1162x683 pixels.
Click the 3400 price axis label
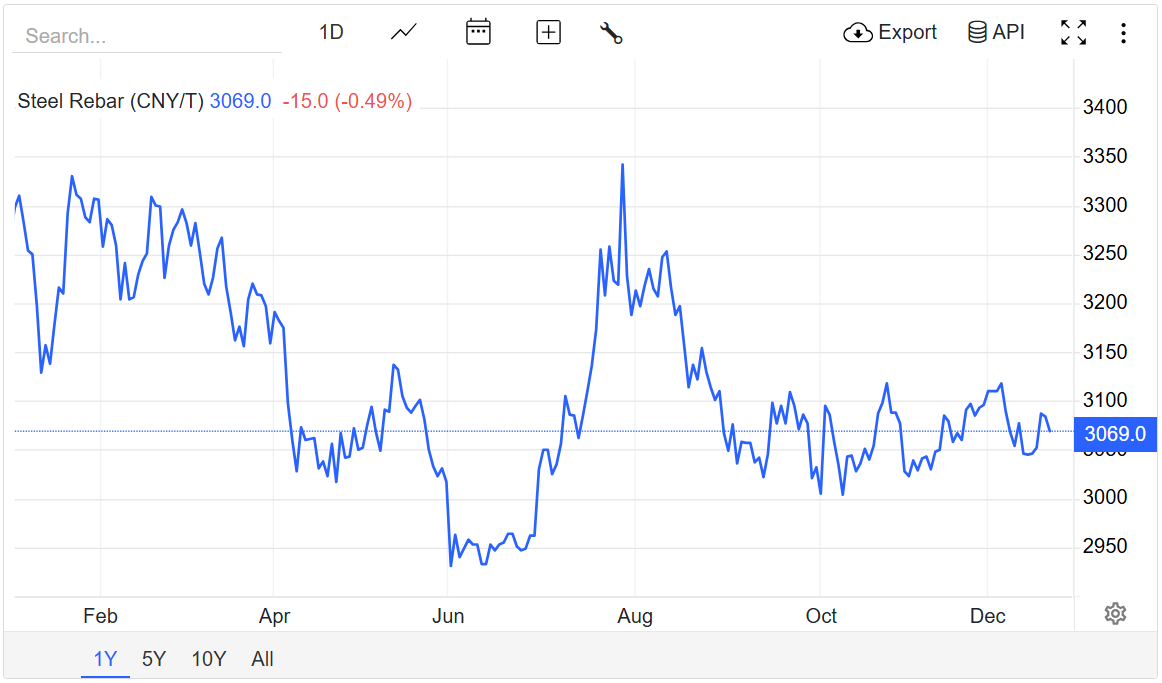coord(1105,107)
